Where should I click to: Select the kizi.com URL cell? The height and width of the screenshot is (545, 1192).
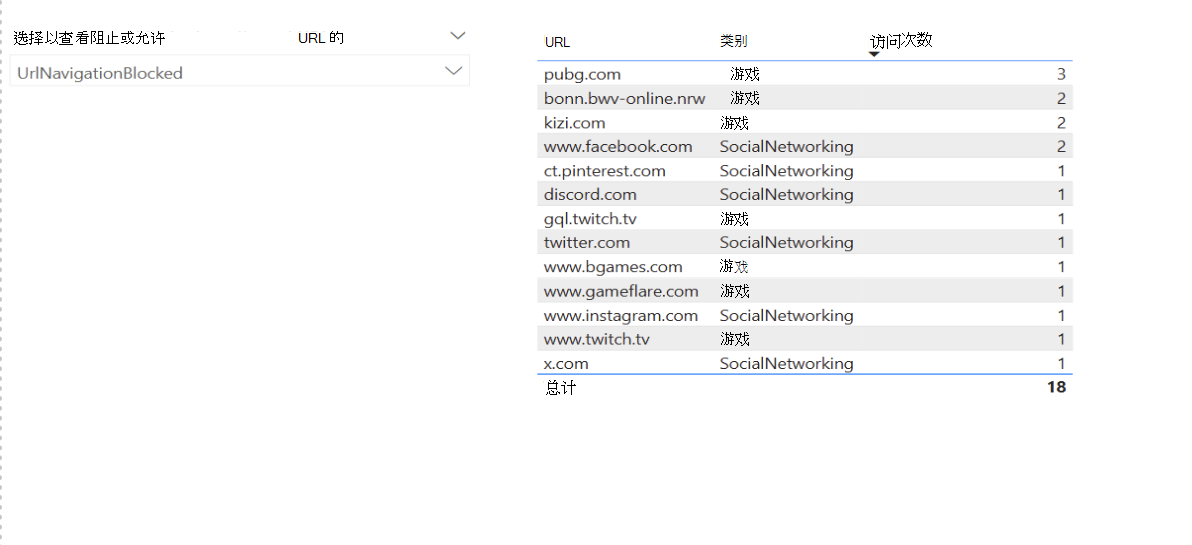pos(575,122)
